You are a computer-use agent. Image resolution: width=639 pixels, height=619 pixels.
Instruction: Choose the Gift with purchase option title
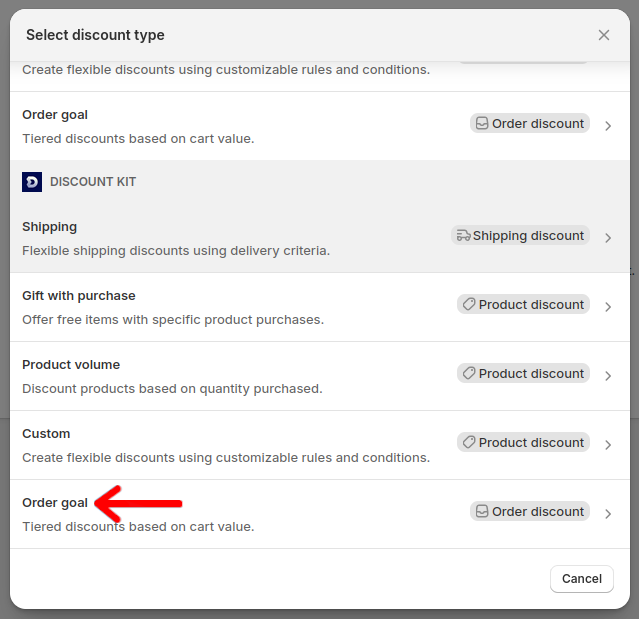(x=78, y=296)
